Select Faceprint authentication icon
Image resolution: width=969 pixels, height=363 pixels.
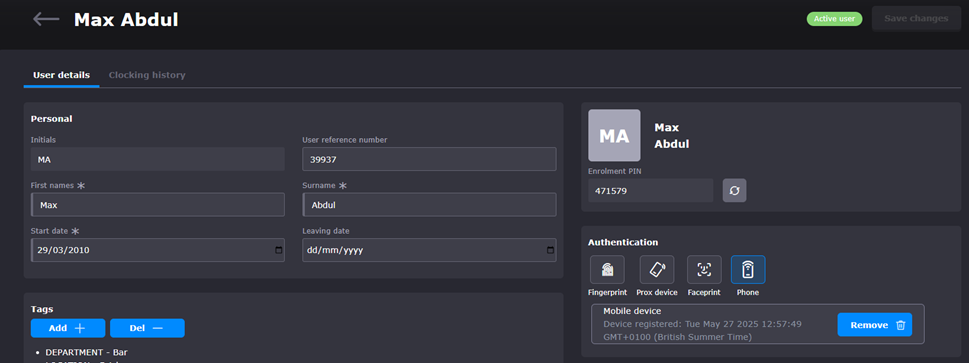(x=704, y=270)
